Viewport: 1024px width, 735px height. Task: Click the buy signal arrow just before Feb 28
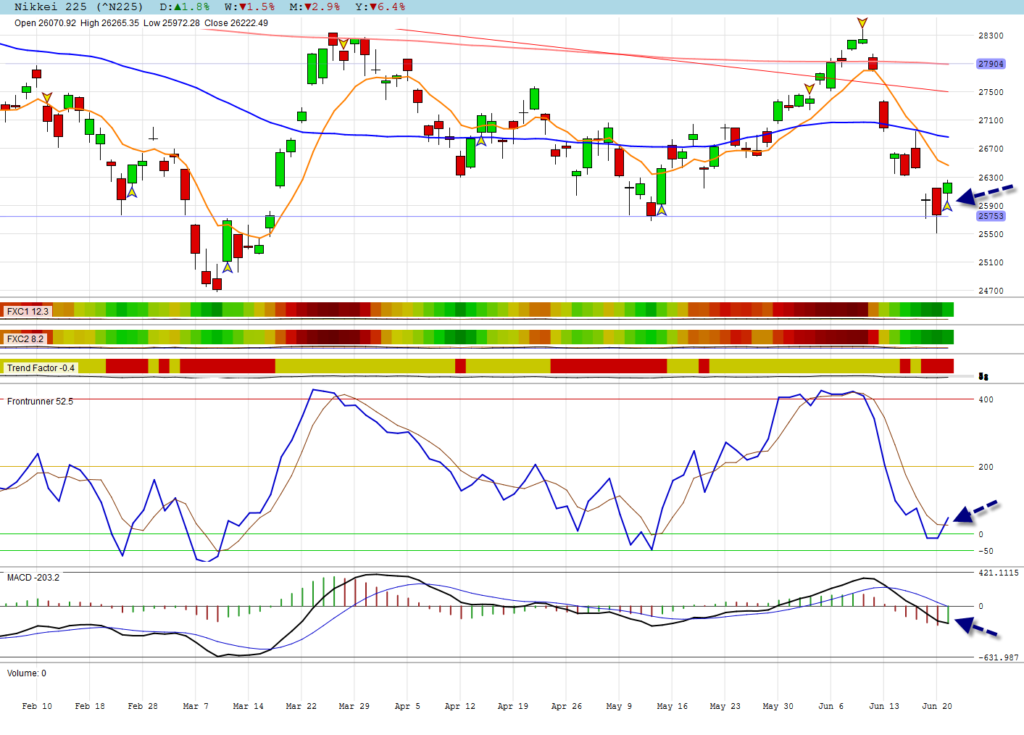(x=132, y=192)
